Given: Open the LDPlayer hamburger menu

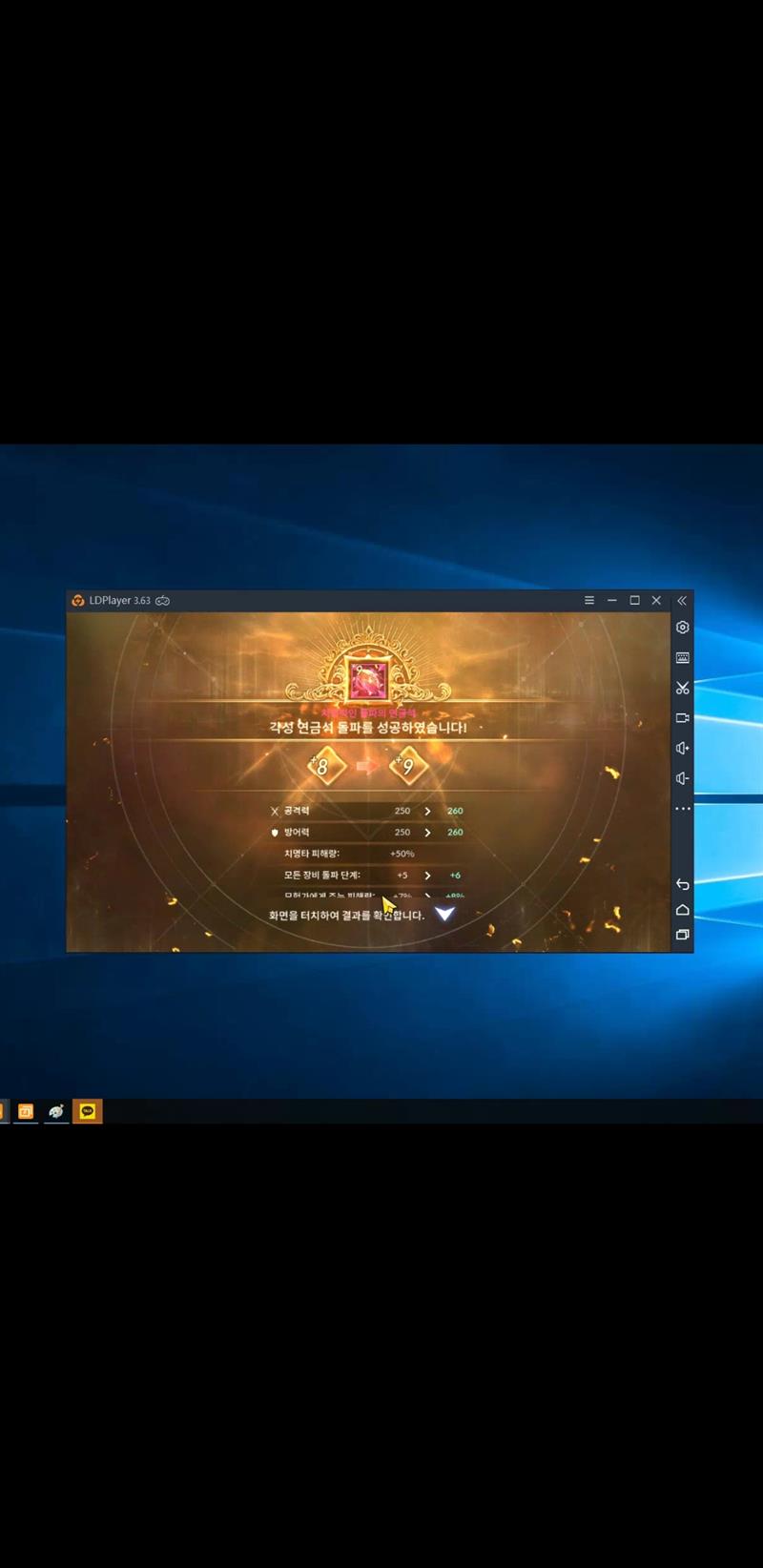Looking at the screenshot, I should [x=588, y=601].
